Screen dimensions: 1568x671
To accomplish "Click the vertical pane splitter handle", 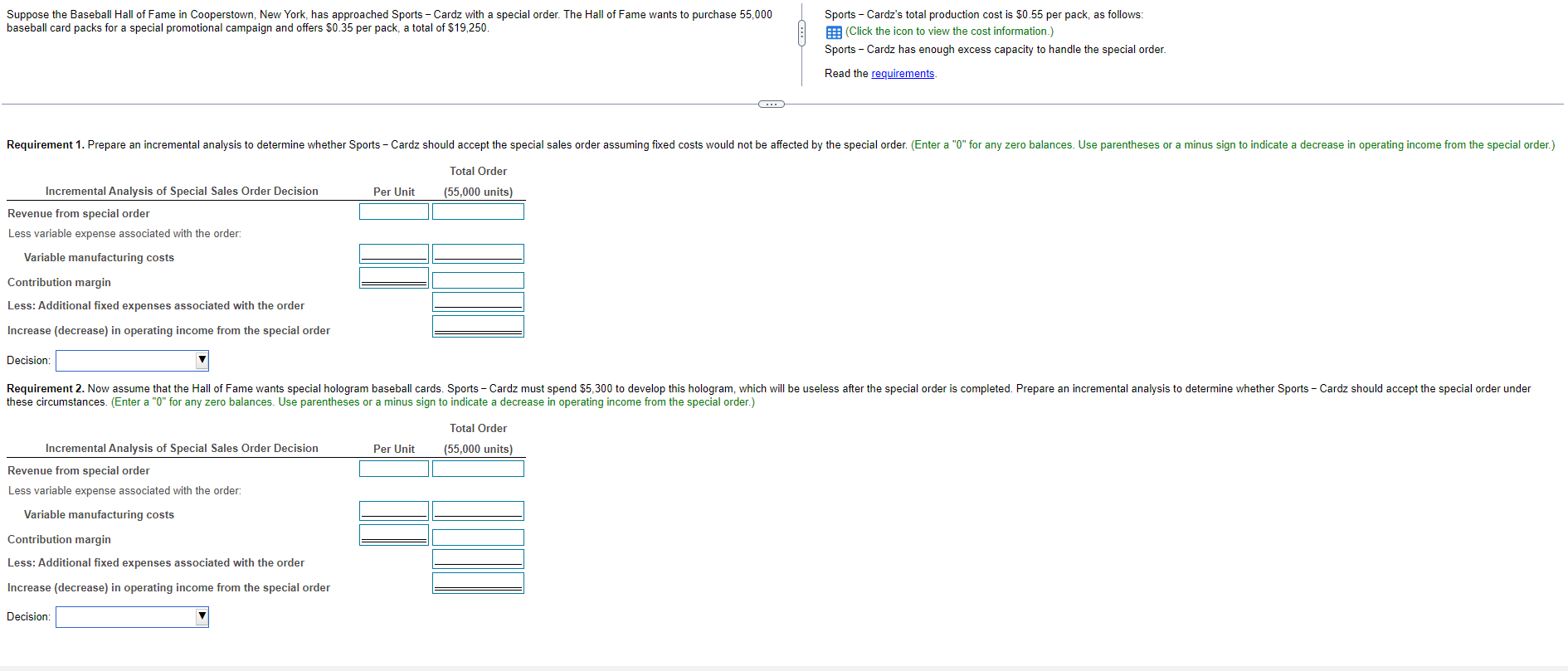I will click(x=801, y=34).
